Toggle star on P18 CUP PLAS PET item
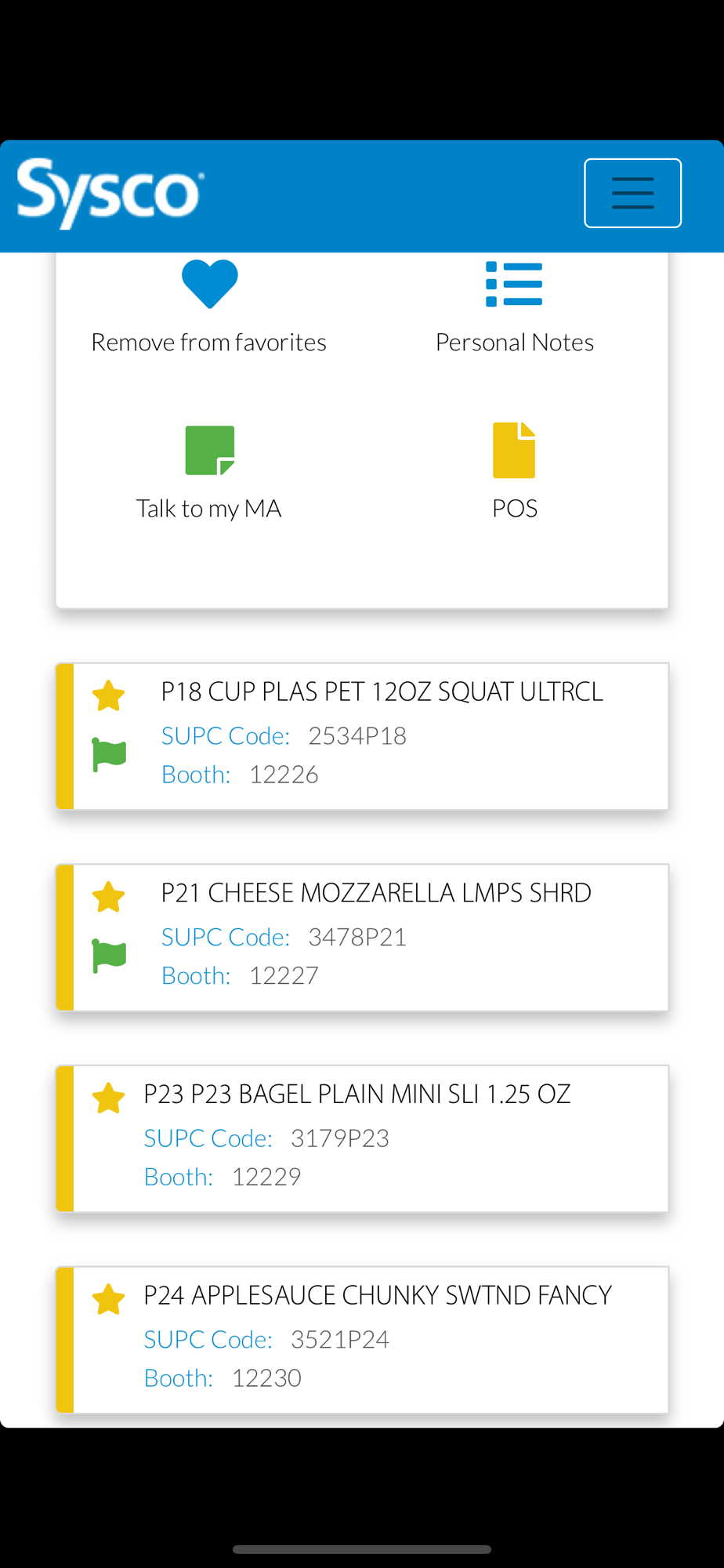The height and width of the screenshot is (1568, 724). point(109,695)
